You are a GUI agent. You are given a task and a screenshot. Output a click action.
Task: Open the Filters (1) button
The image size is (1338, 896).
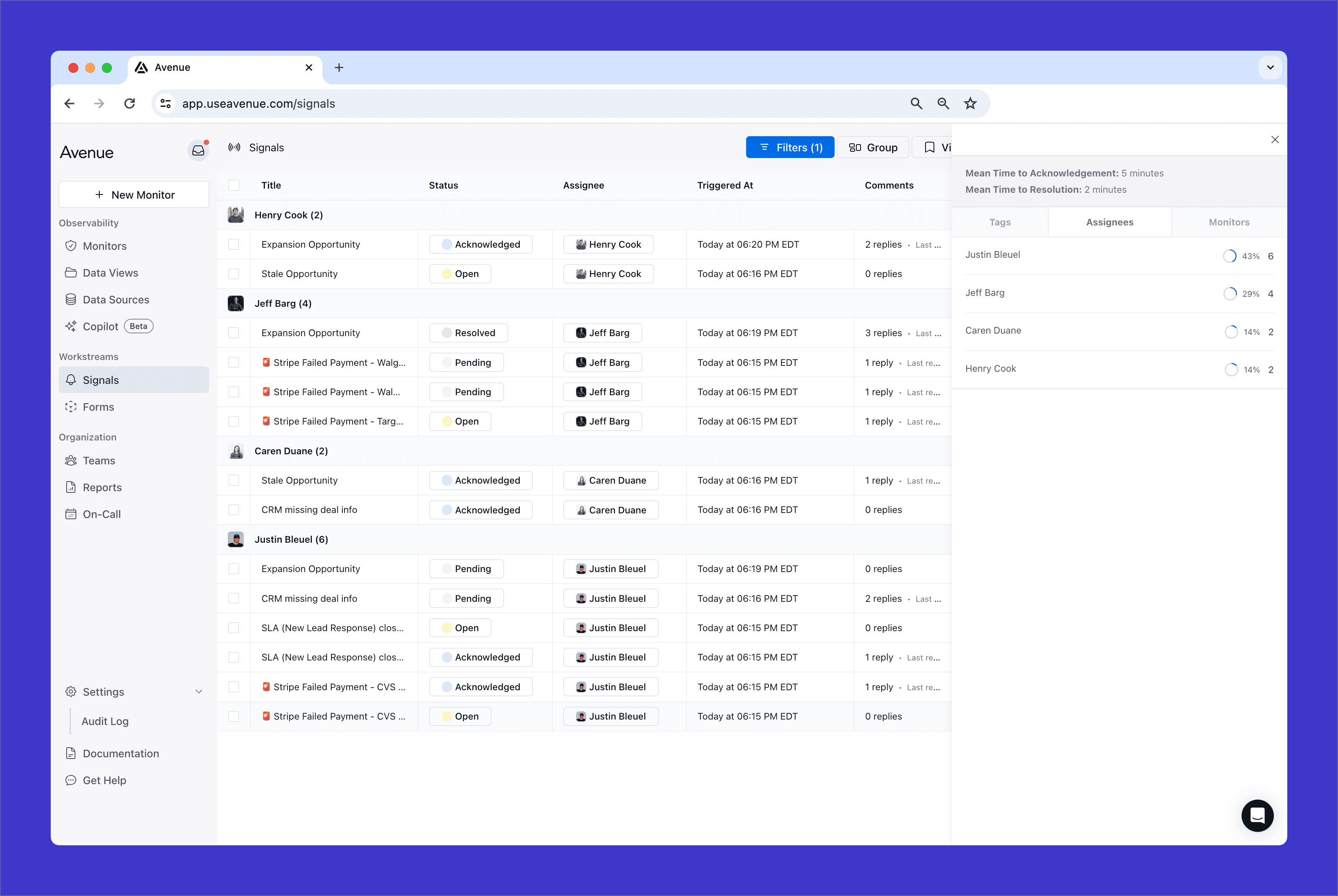(790, 148)
